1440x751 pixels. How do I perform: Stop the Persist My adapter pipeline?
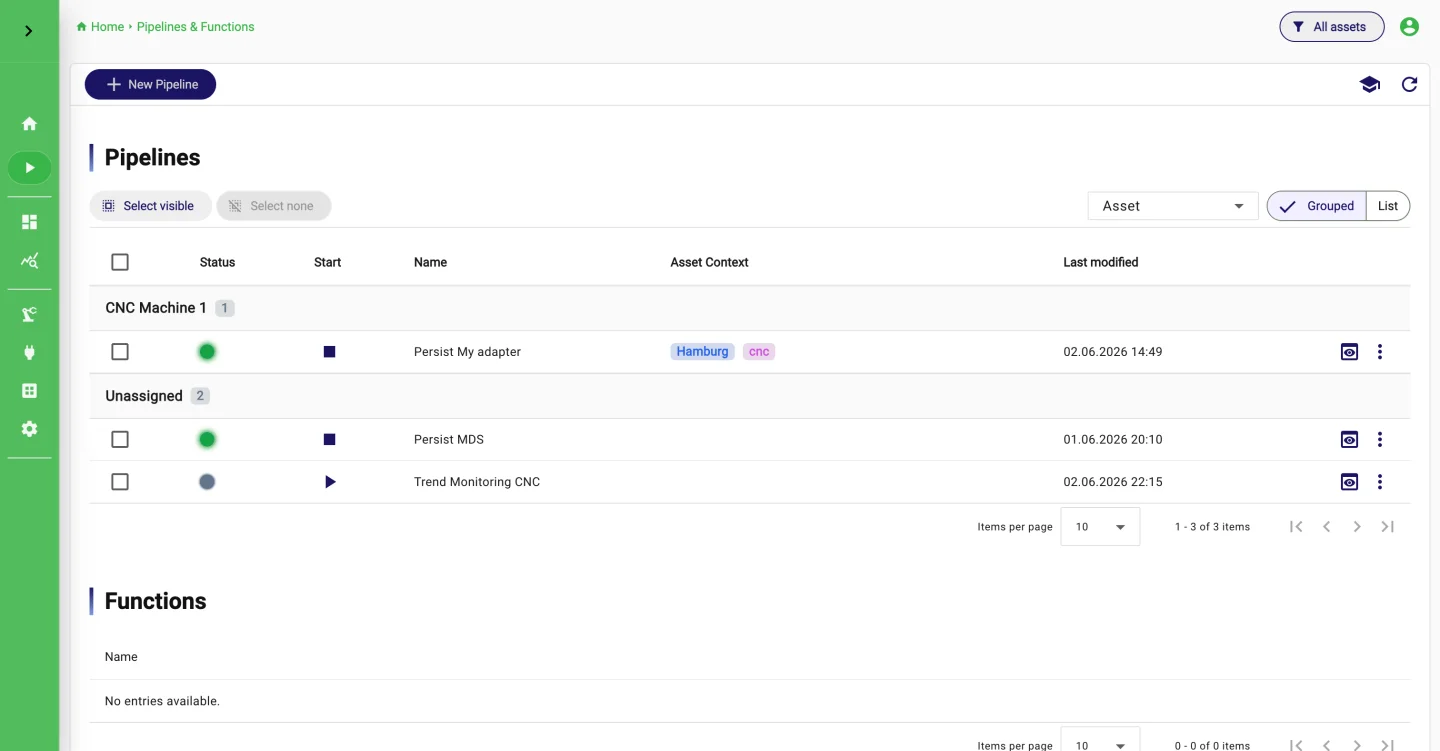click(x=329, y=352)
